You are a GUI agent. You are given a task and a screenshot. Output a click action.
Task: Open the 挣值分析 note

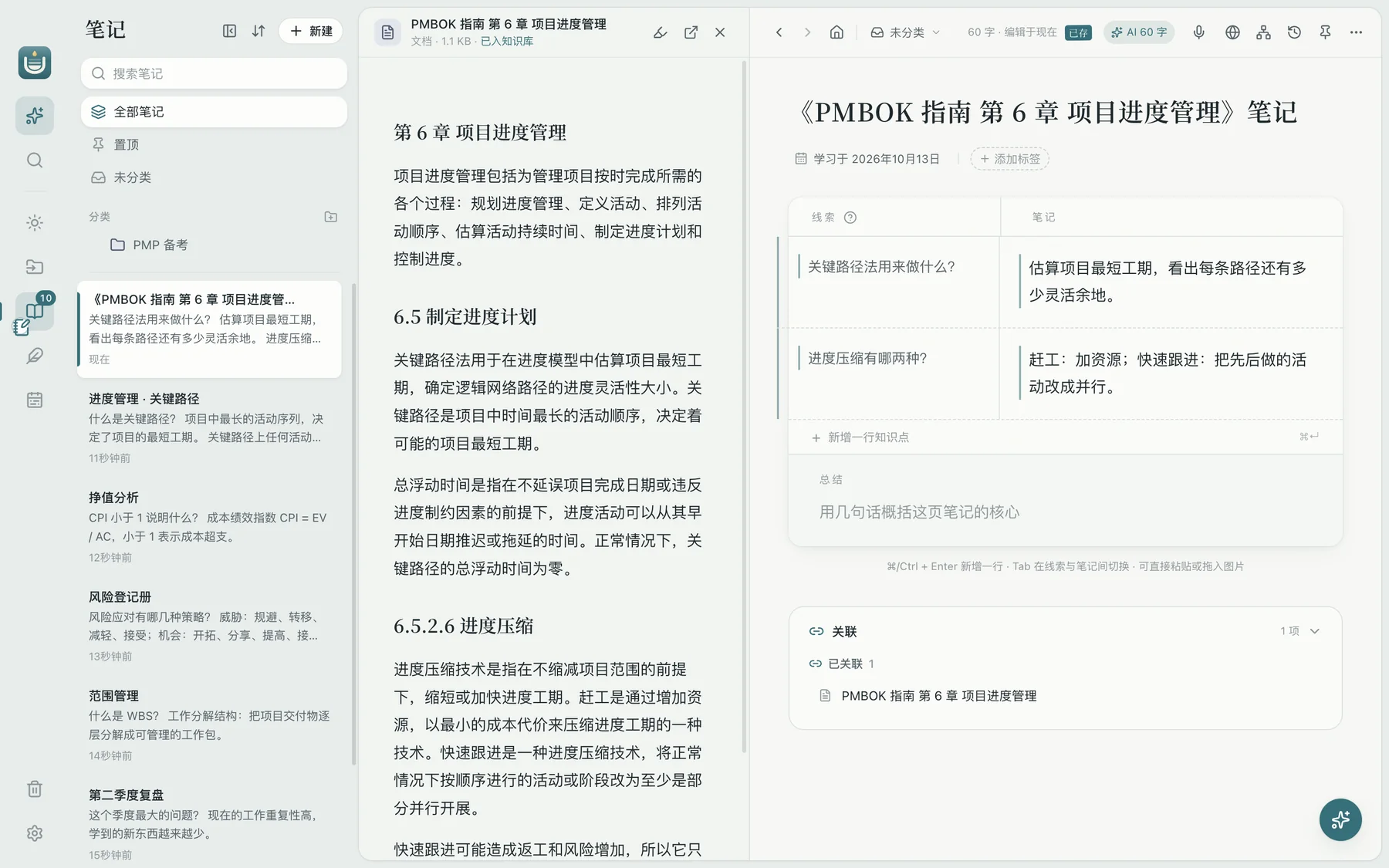[209, 527]
